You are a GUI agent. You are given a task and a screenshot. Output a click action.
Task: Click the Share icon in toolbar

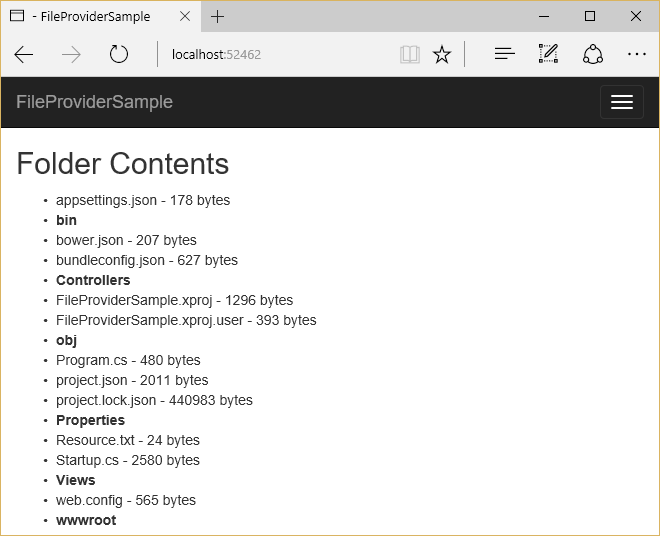pos(592,55)
